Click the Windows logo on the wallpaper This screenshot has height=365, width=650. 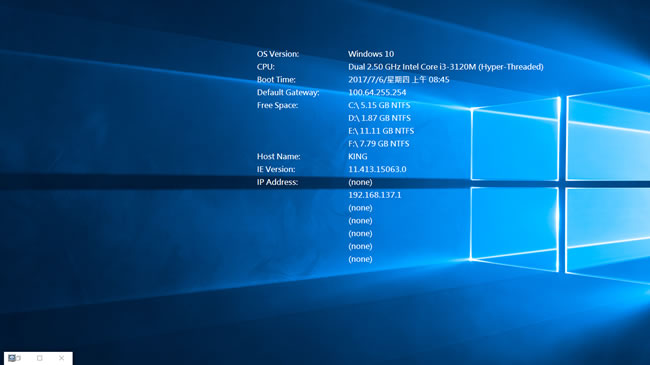pyautogui.click(x=560, y=185)
